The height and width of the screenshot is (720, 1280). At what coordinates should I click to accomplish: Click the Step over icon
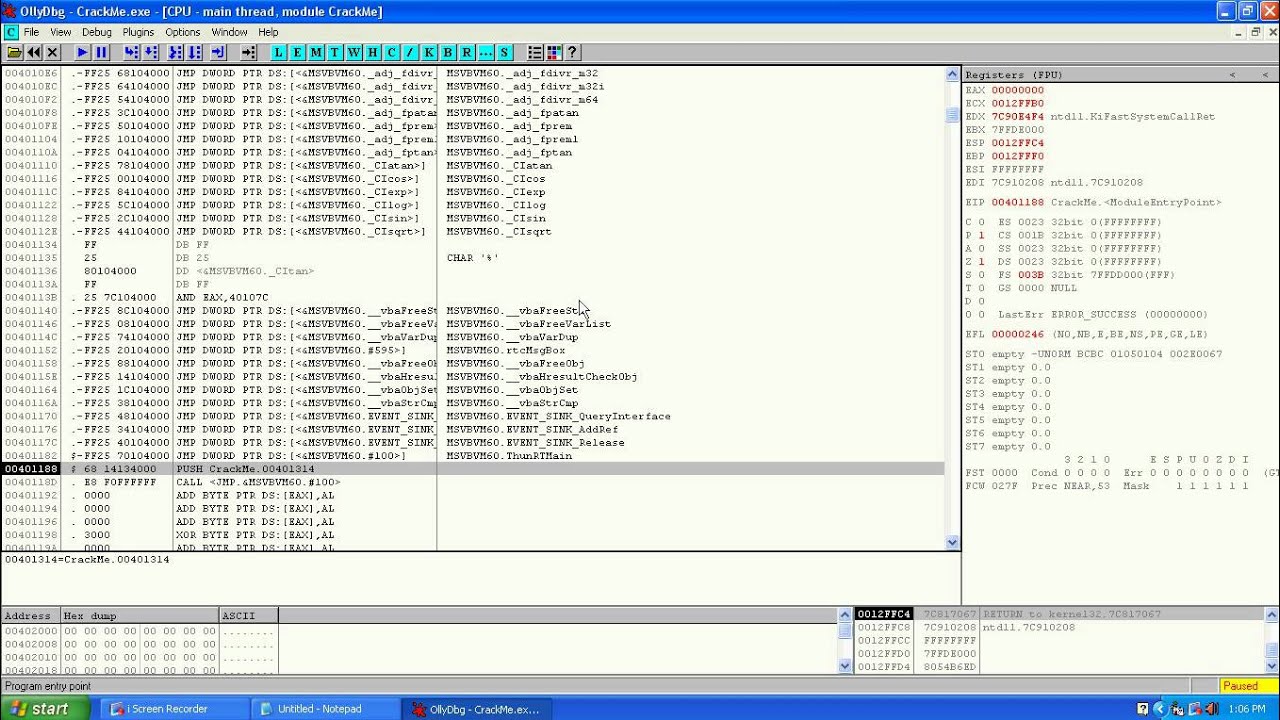[x=151, y=52]
